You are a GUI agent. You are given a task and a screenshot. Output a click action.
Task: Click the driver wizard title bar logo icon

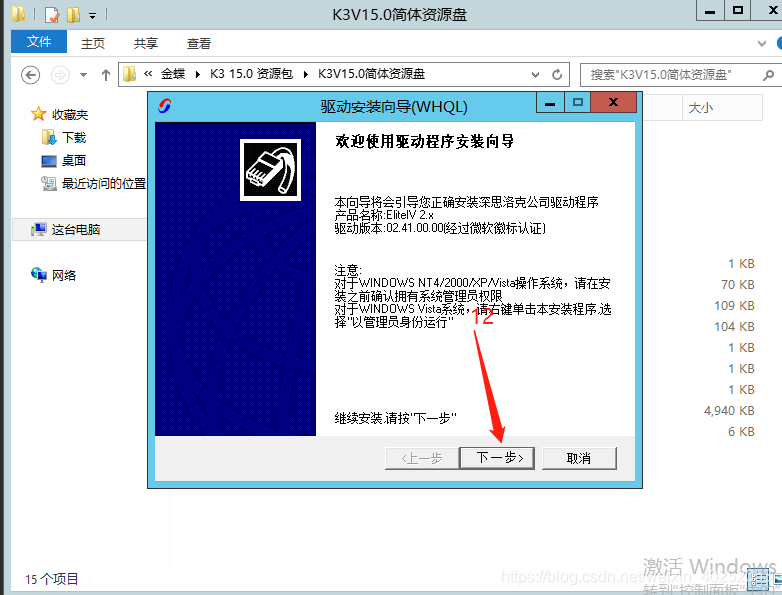click(165, 106)
